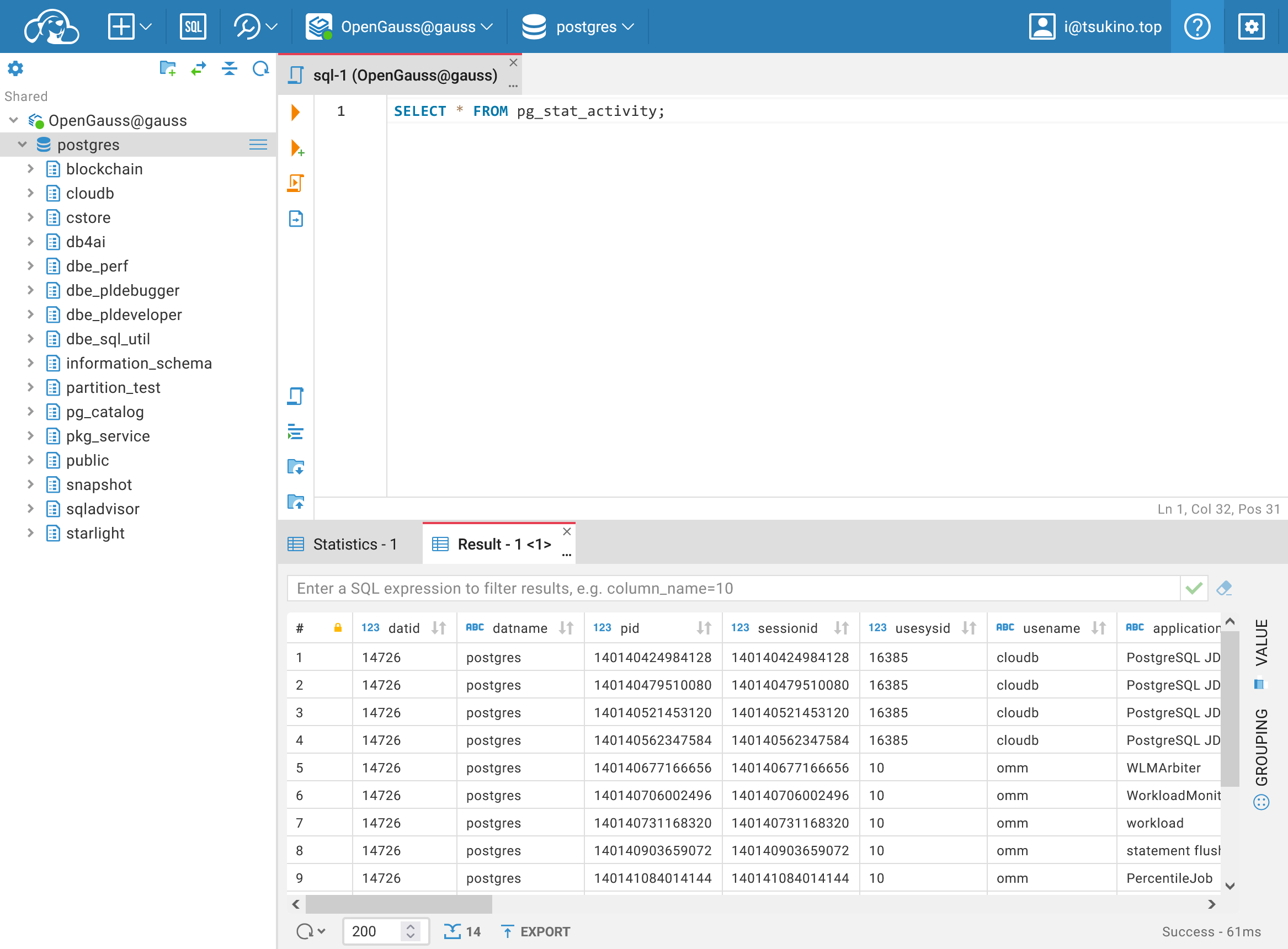This screenshot has width=1288, height=949.
Task: Toggle the GROUPING side panel
Action: click(x=1261, y=747)
